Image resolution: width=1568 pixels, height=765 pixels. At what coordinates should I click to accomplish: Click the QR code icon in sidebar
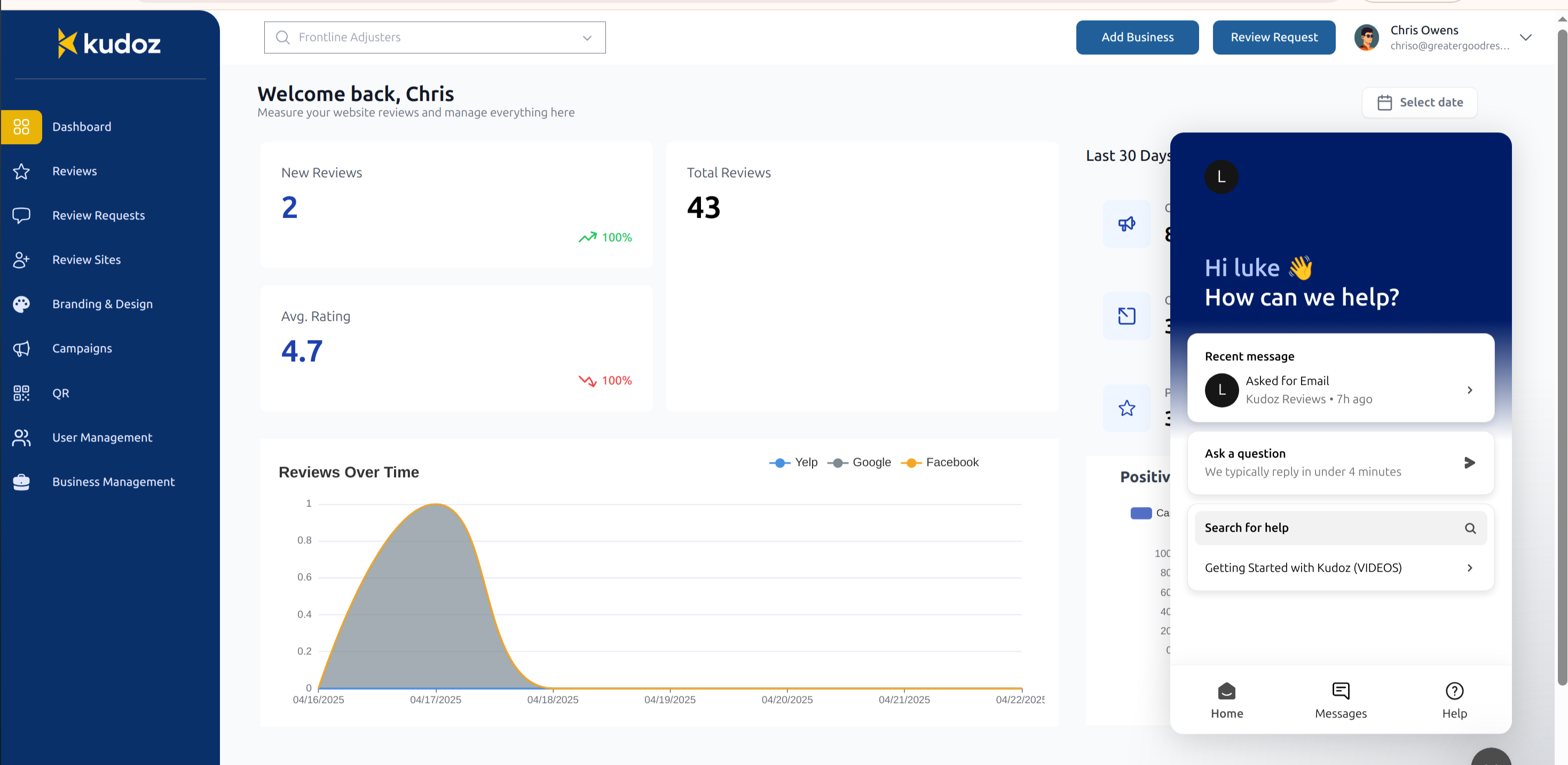point(21,393)
